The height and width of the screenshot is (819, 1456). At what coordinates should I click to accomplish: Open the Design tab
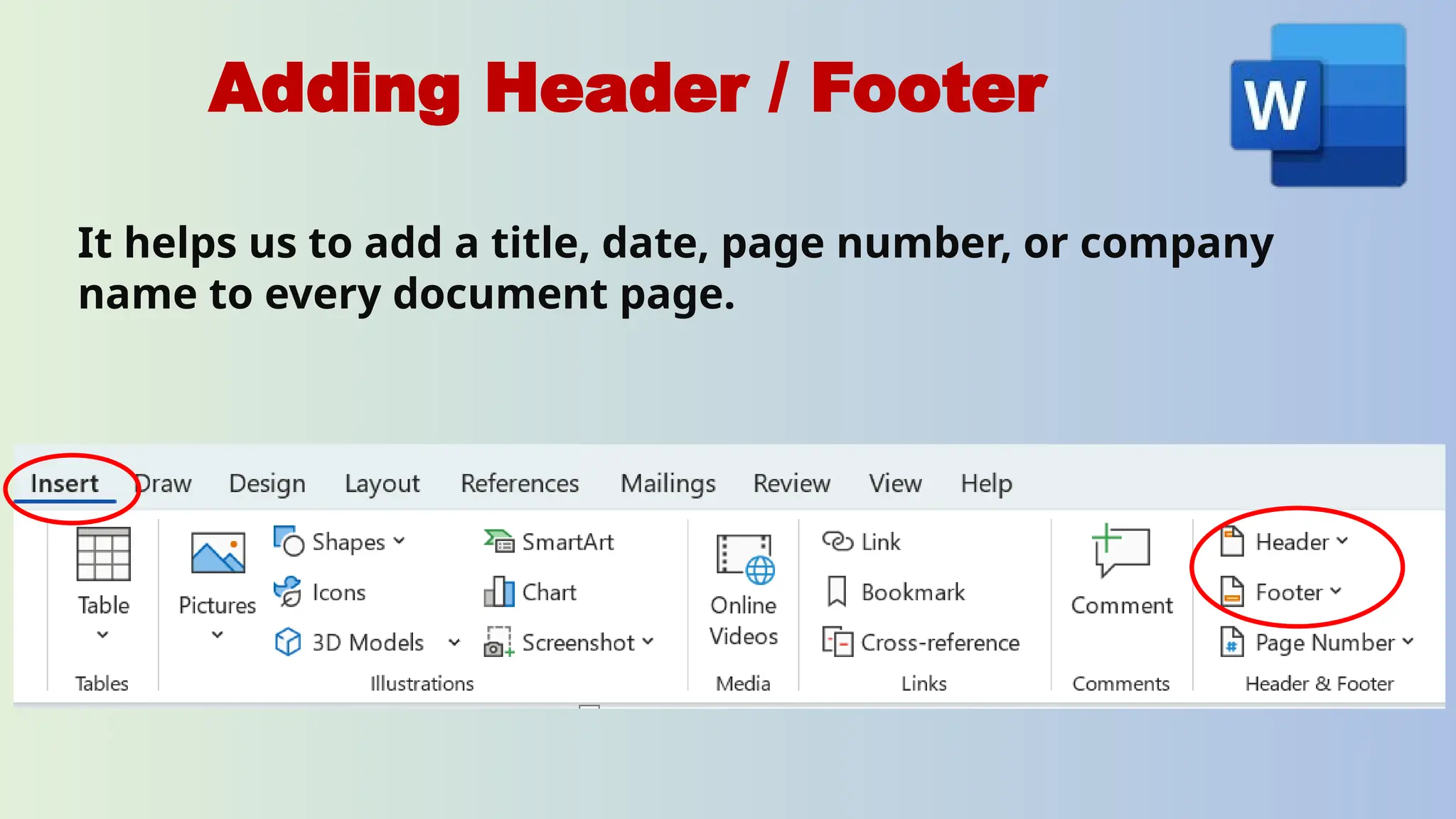(x=267, y=483)
